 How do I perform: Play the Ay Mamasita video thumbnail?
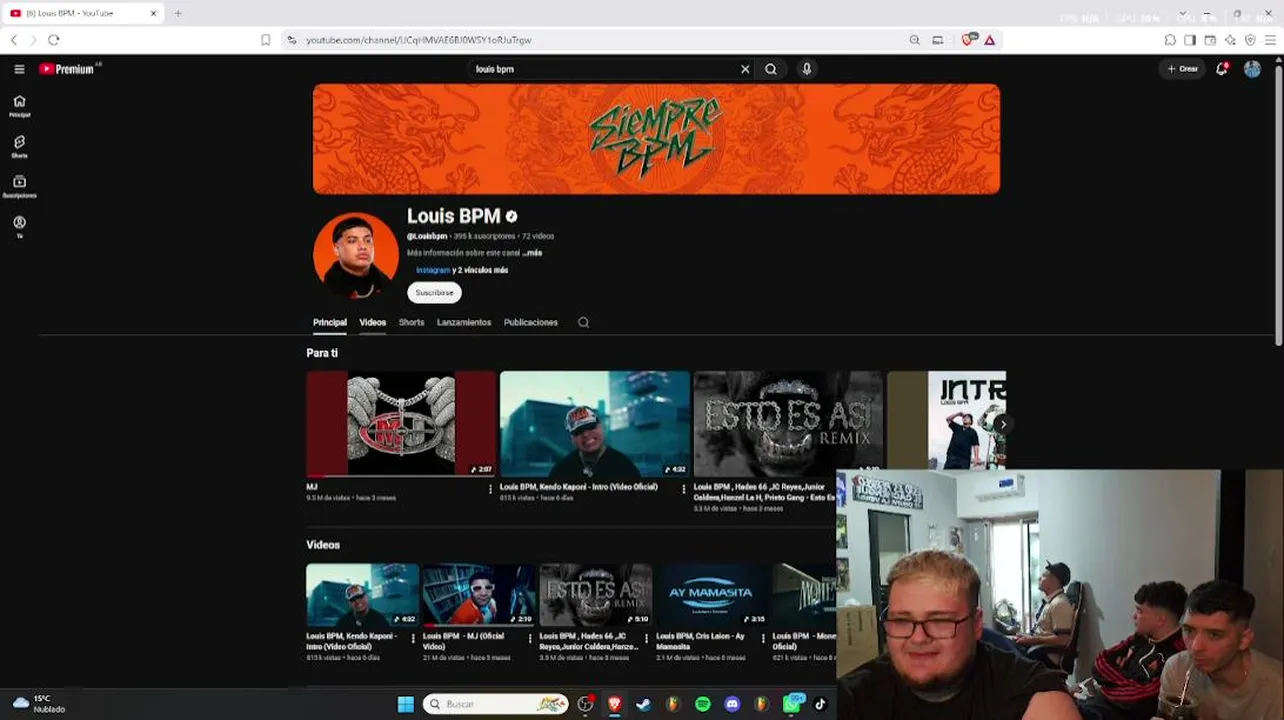tap(713, 595)
